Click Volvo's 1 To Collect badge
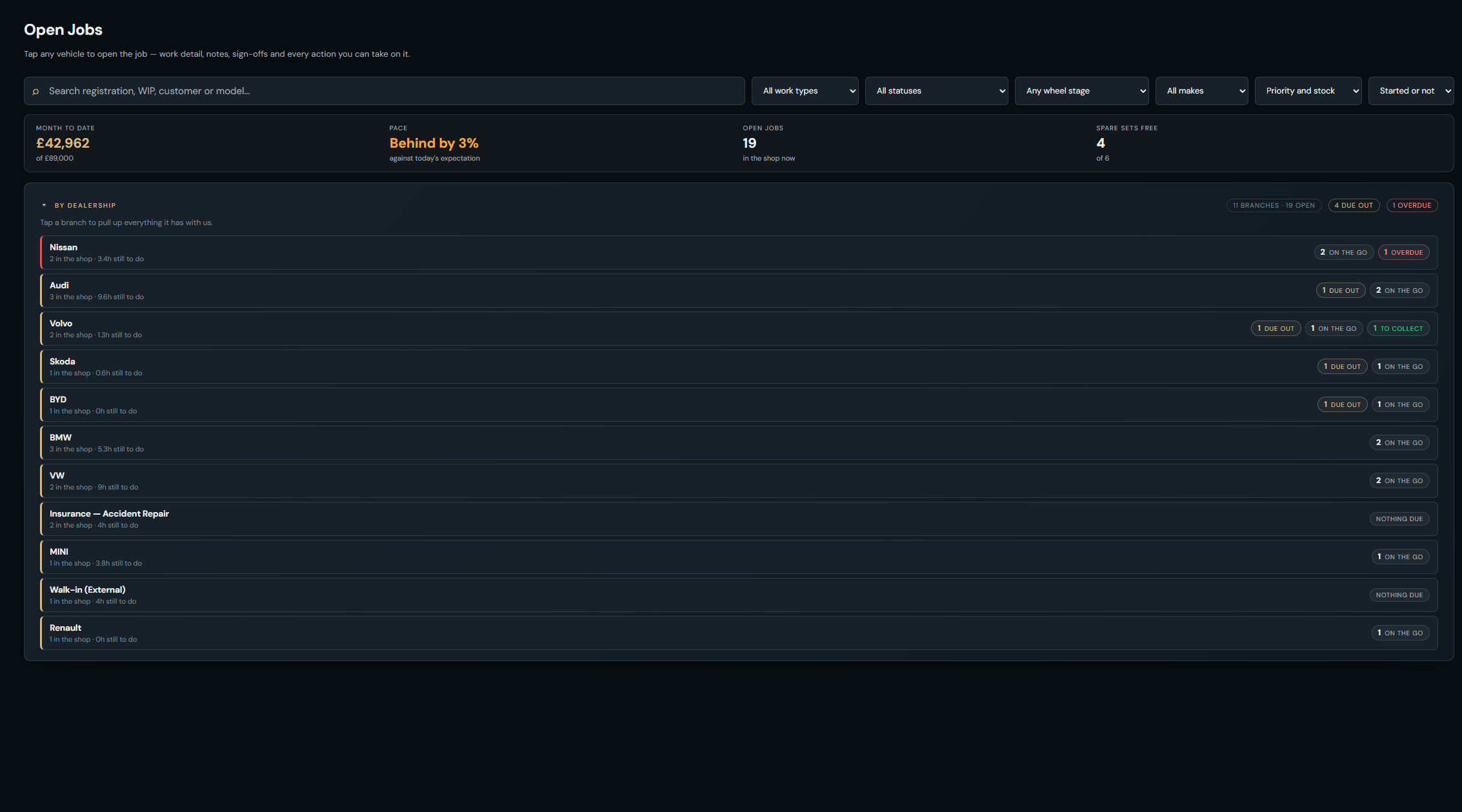Viewport: 1462px width, 812px height. [x=1397, y=328]
